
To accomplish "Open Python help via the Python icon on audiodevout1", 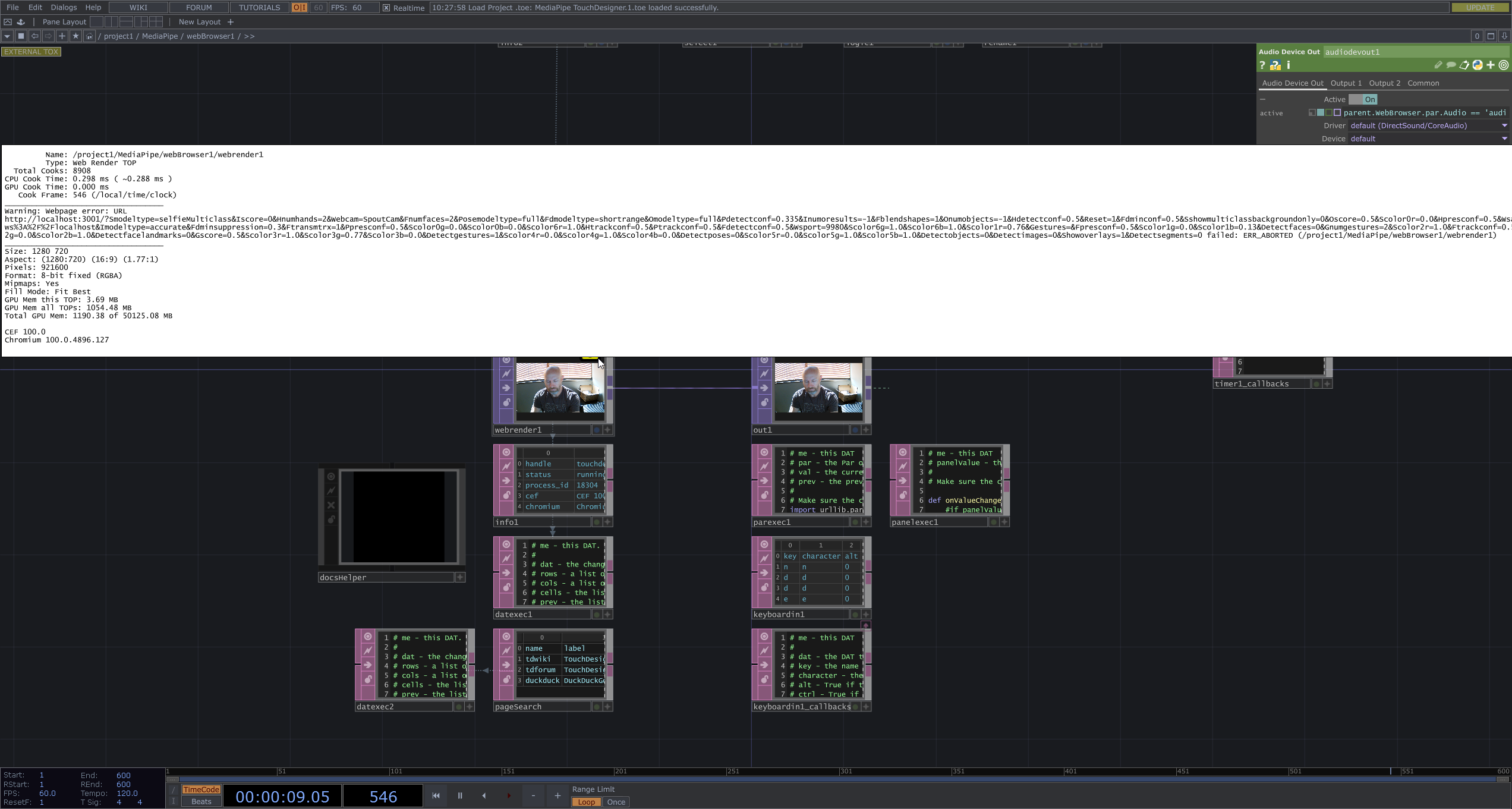I will [1477, 65].
